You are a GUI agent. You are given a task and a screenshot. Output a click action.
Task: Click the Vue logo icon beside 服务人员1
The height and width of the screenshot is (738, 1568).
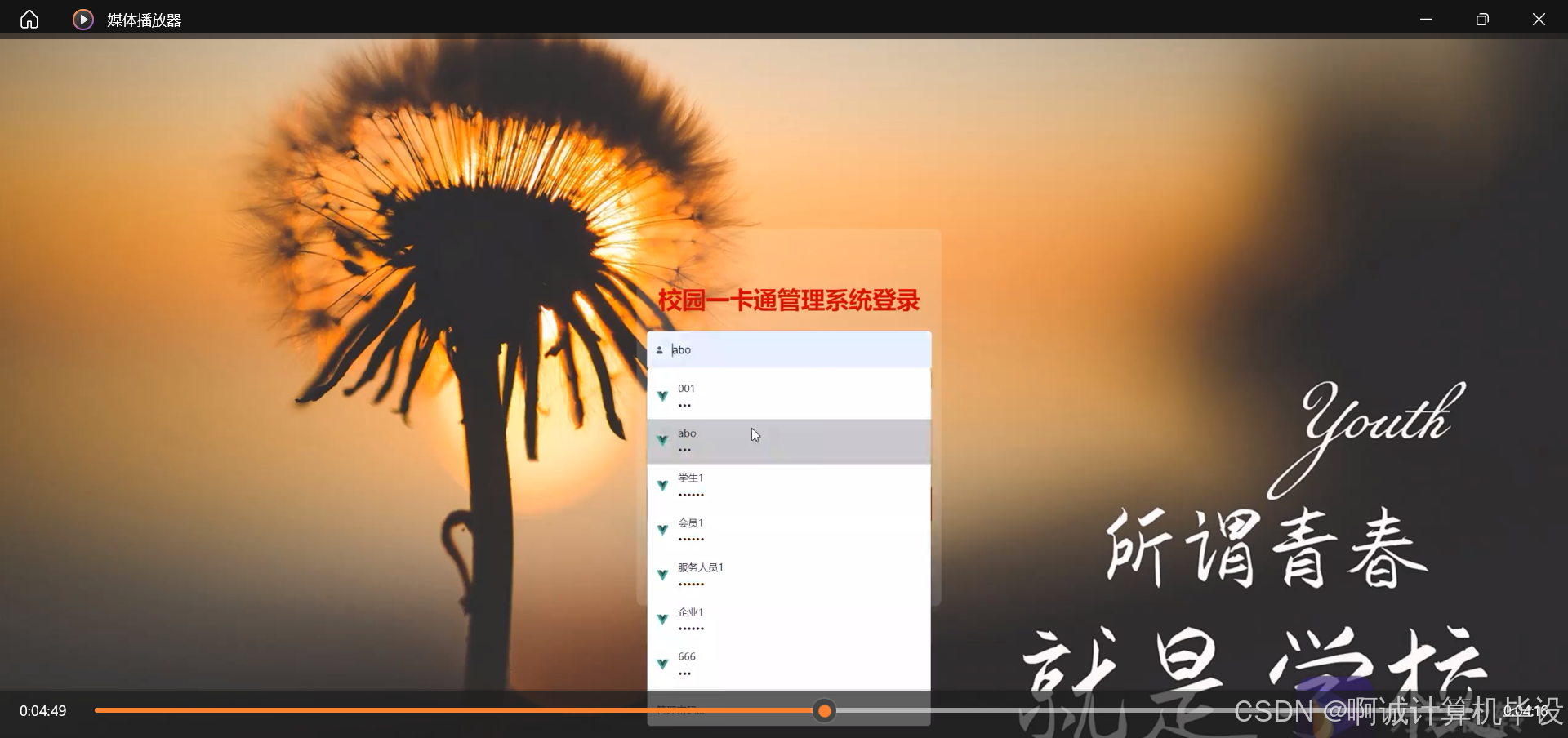pyautogui.click(x=662, y=575)
